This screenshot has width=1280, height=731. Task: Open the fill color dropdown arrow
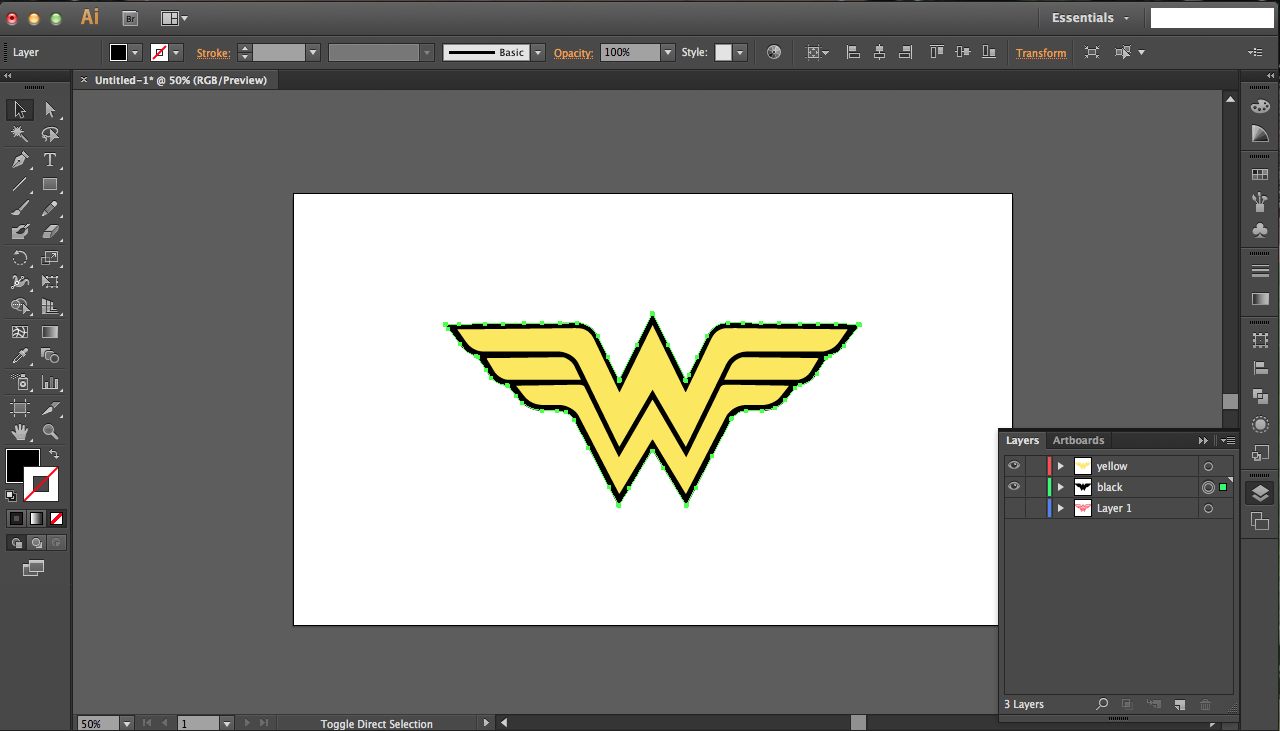pos(135,52)
